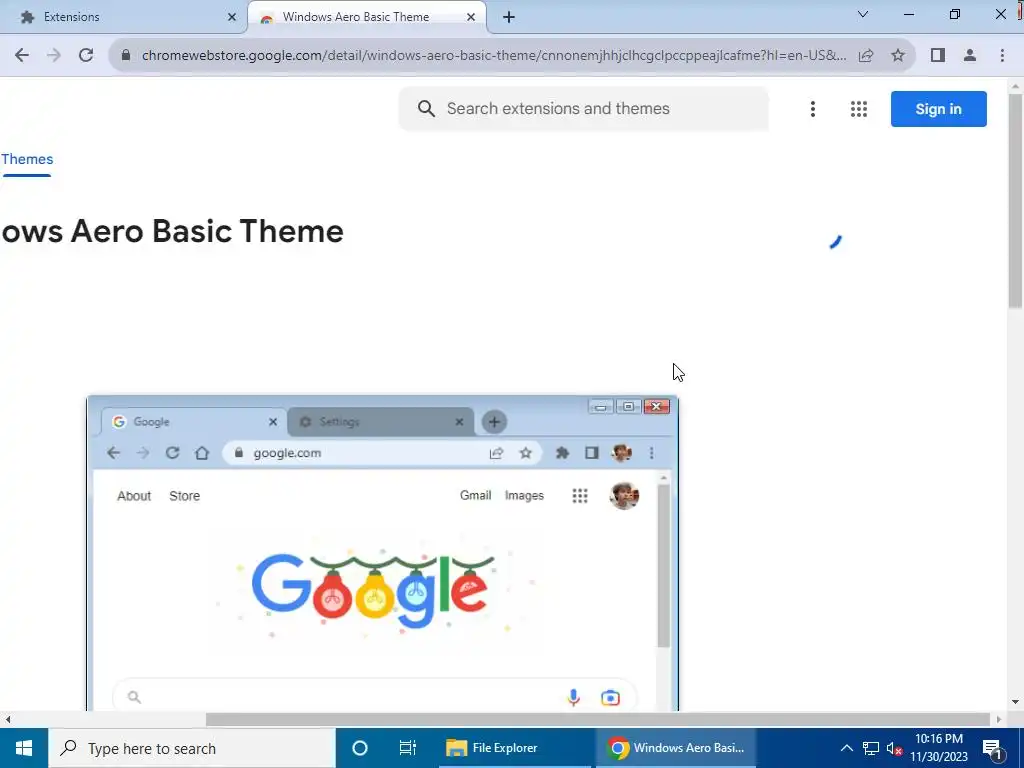The image size is (1024, 768).
Task: Click the horizontal page scrollbar thumb
Action: 598,719
